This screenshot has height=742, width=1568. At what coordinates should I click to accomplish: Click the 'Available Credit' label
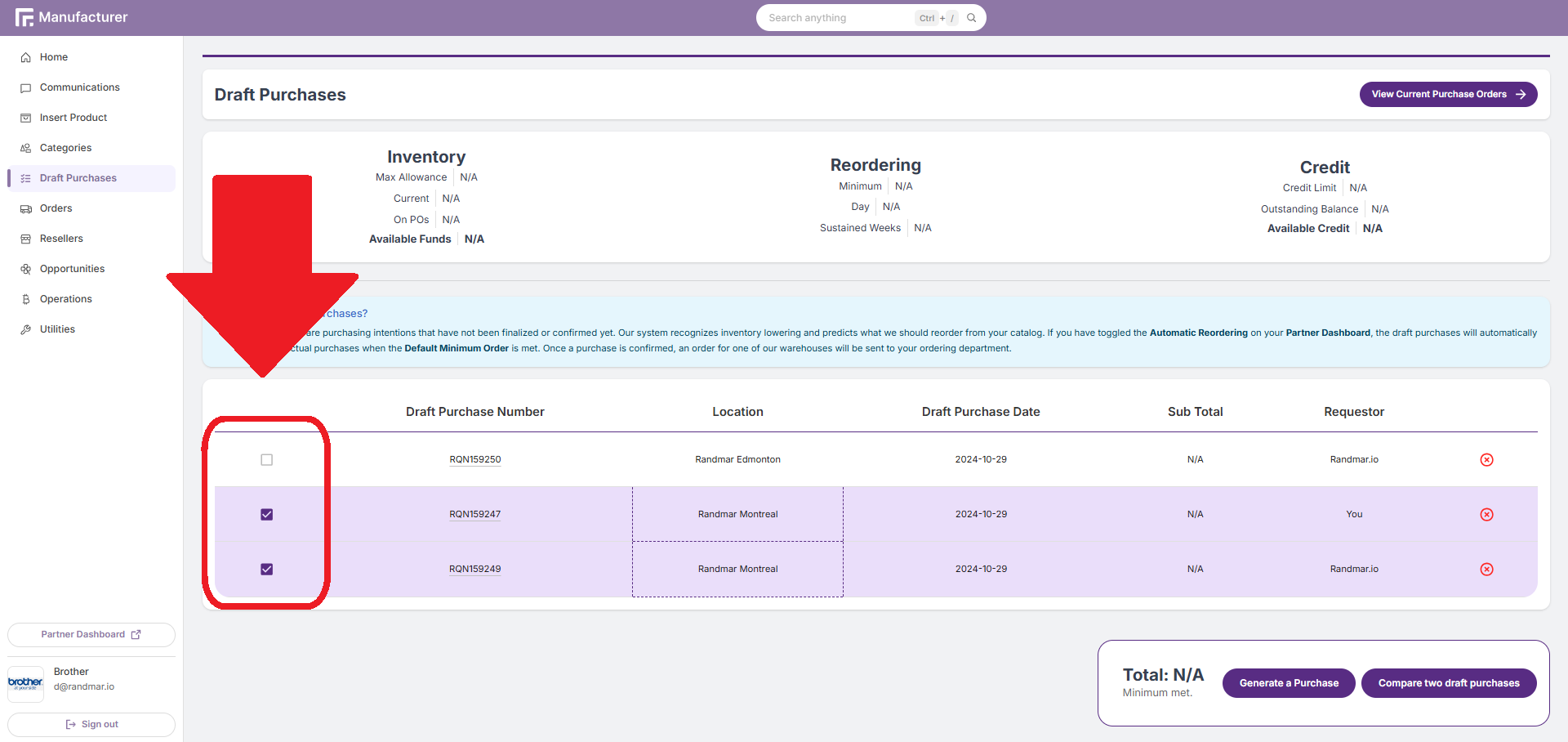coord(1308,229)
